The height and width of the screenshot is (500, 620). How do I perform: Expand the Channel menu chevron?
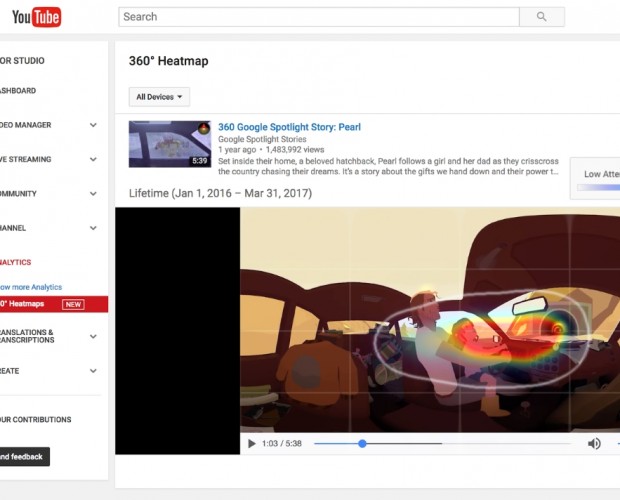93,228
